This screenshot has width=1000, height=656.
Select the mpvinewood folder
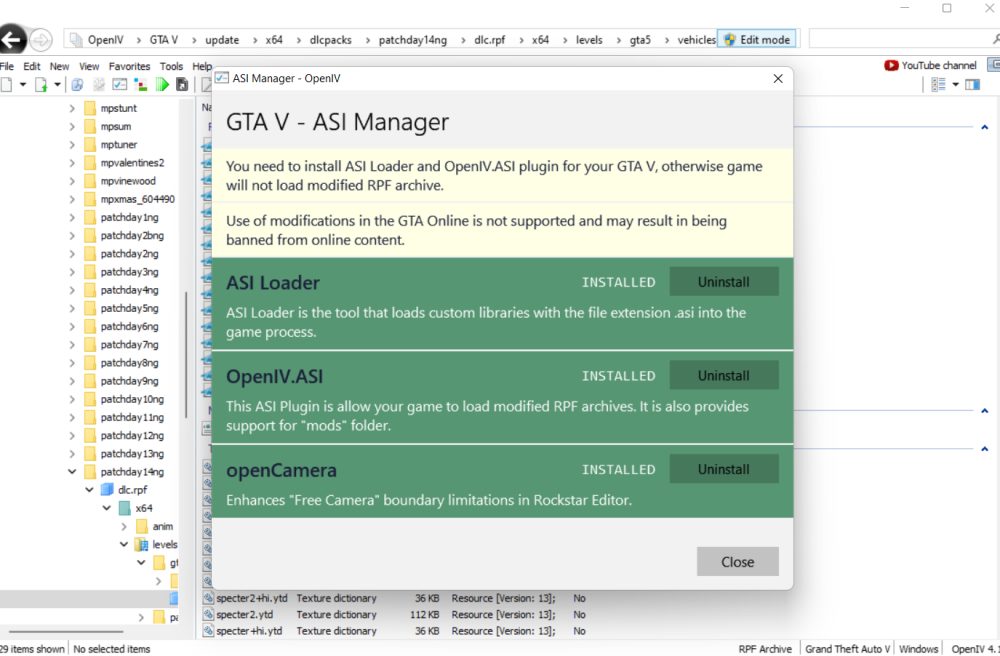[128, 181]
